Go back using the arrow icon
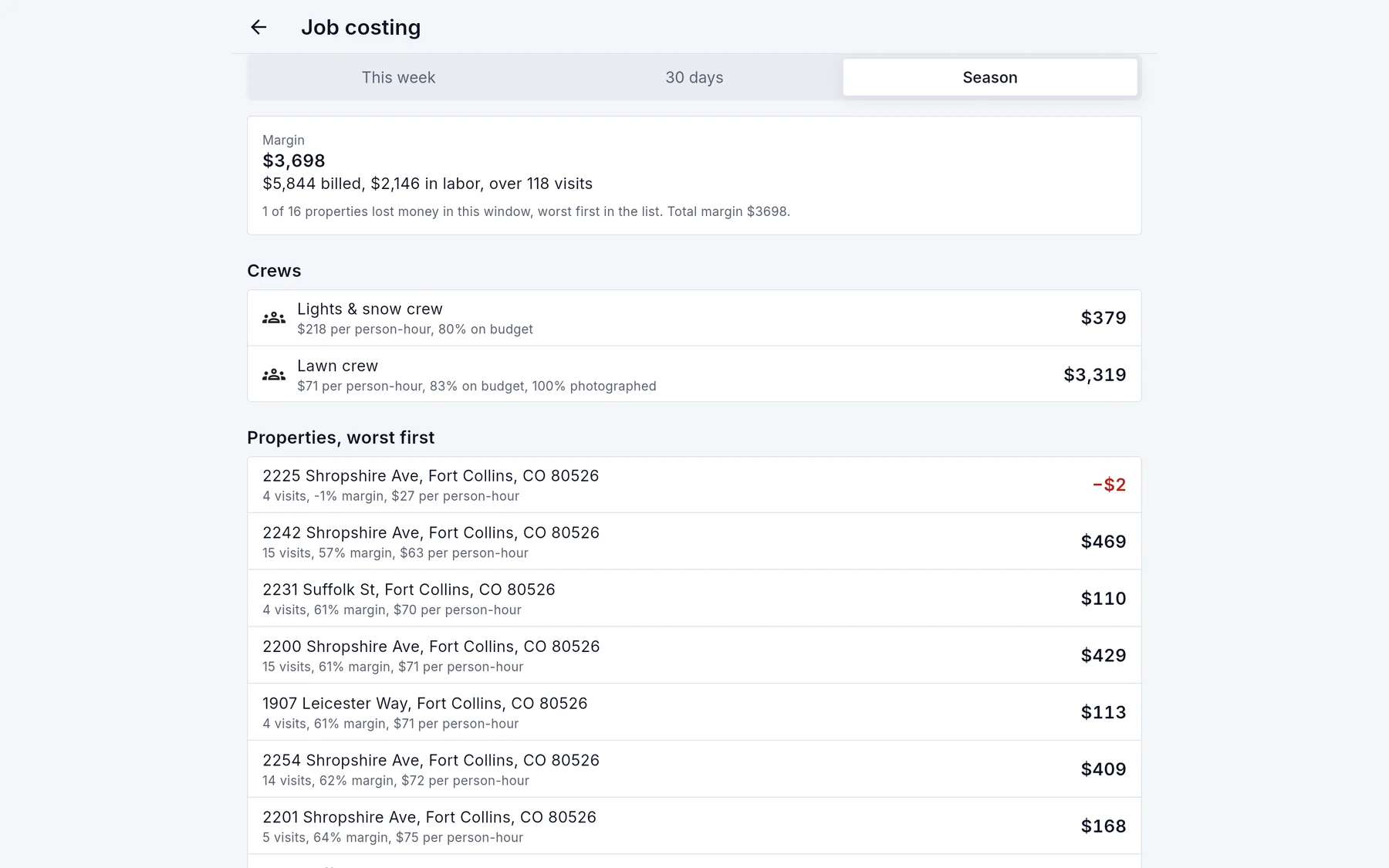Image resolution: width=1389 pixels, height=868 pixels. point(259,27)
